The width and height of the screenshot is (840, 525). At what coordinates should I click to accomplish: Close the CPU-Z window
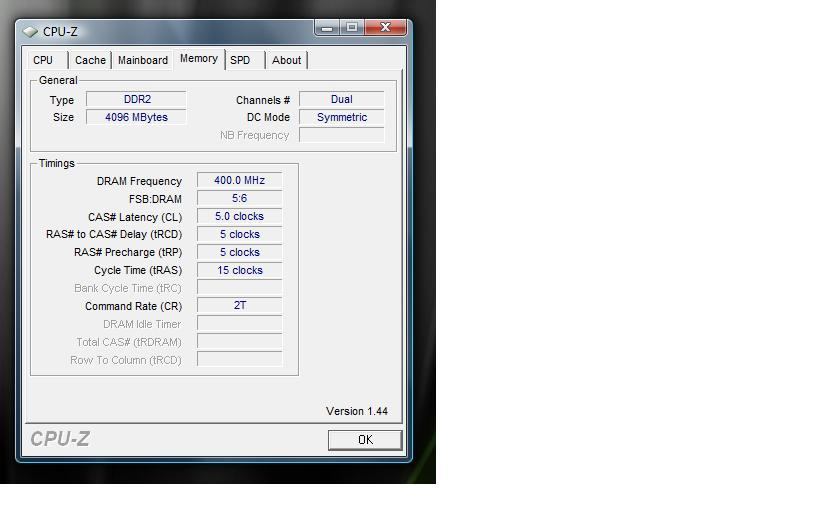click(x=385, y=27)
